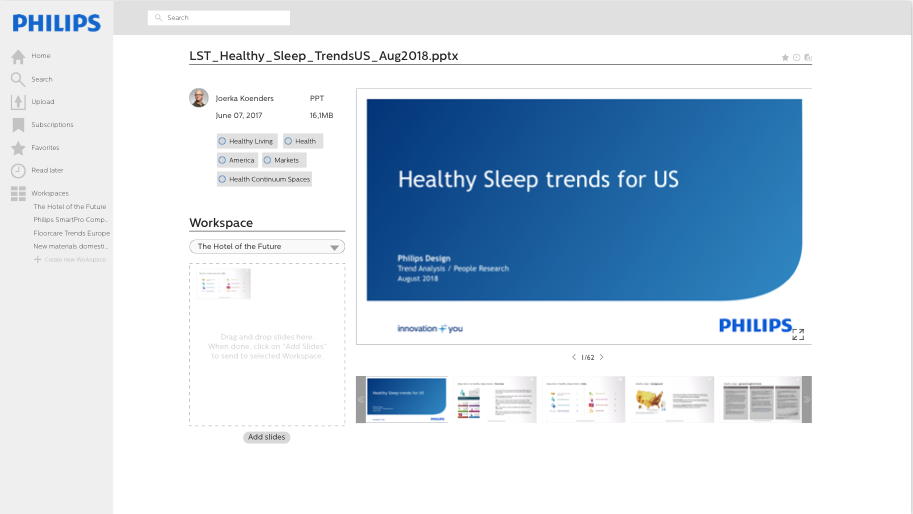The image size is (913, 514).
Task: Go to previous slide with left chevron
Action: pyautogui.click(x=574, y=357)
